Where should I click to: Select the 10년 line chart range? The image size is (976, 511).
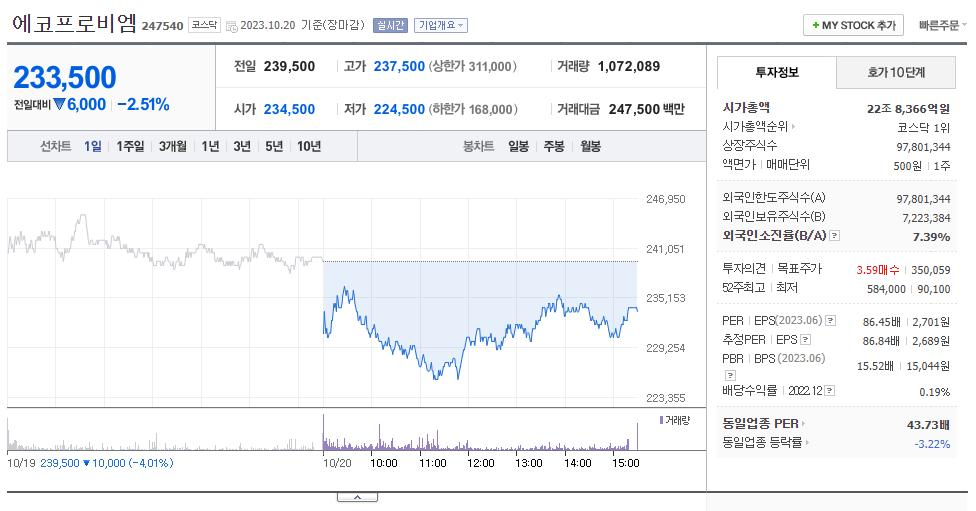[x=309, y=146]
